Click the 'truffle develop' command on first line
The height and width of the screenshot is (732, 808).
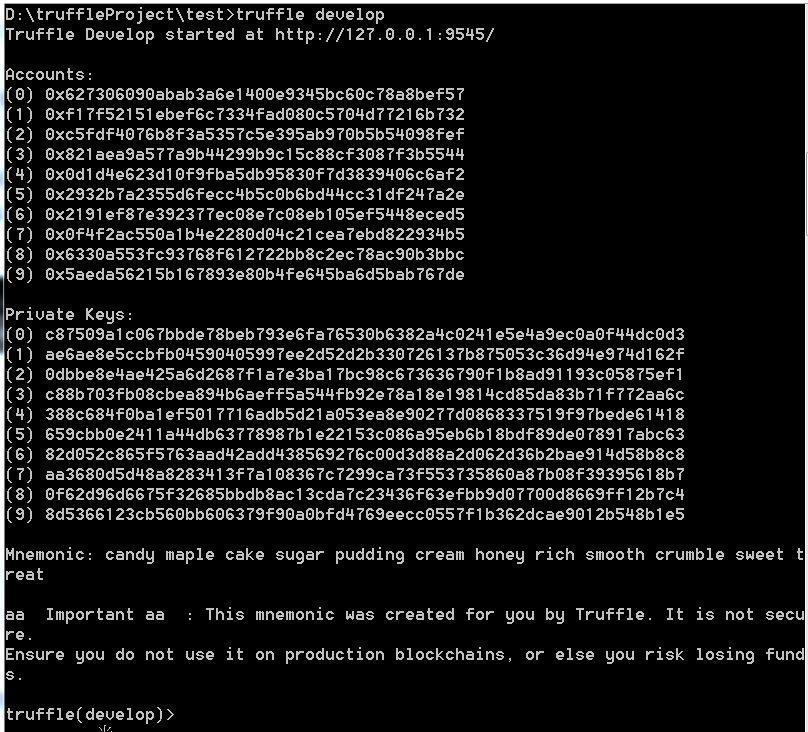(310, 14)
